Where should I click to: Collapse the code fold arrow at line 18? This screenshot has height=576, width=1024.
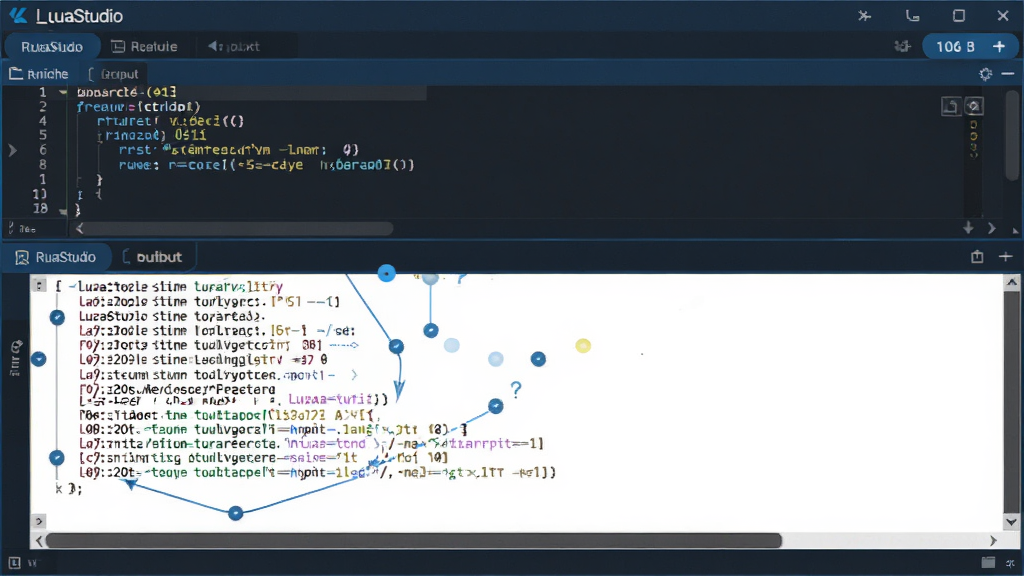click(63, 211)
